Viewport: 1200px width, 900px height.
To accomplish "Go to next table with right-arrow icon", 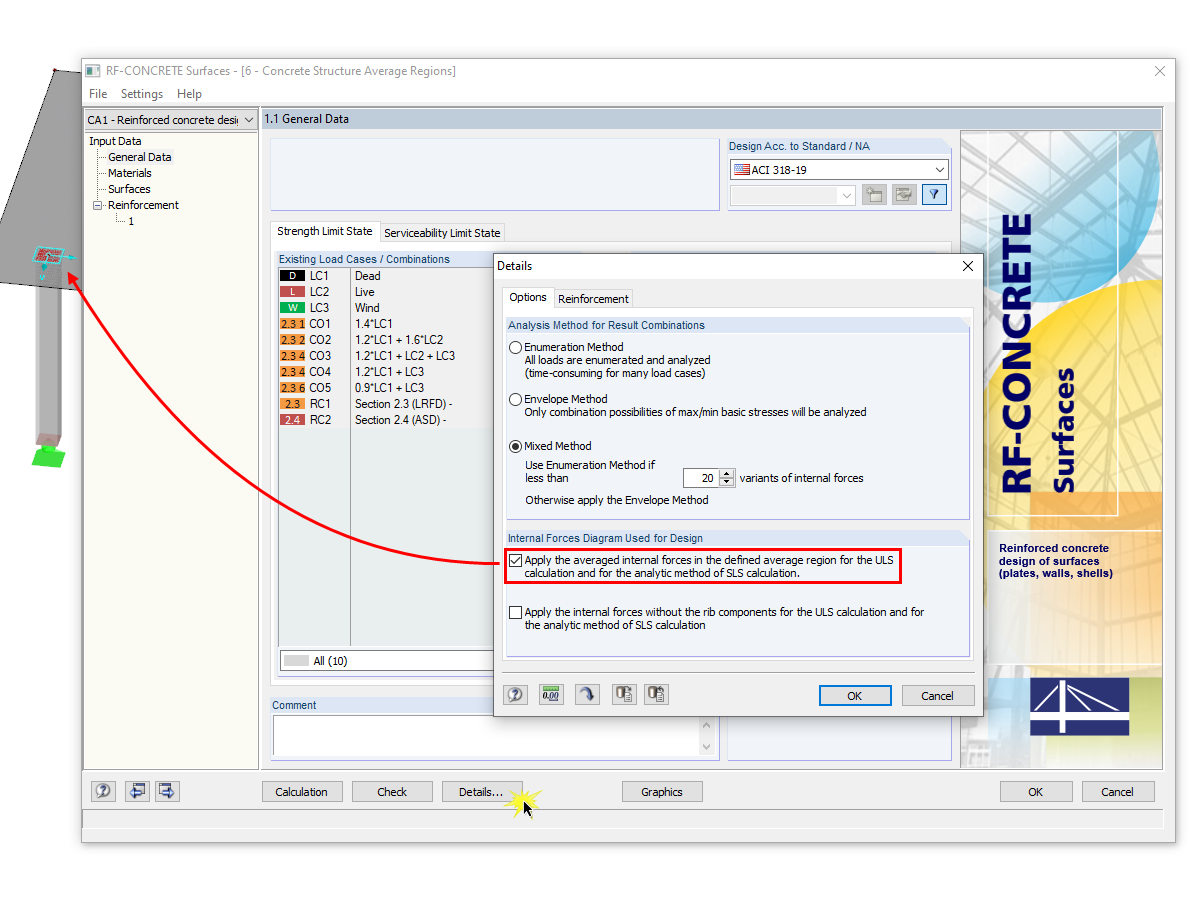I will (x=167, y=791).
